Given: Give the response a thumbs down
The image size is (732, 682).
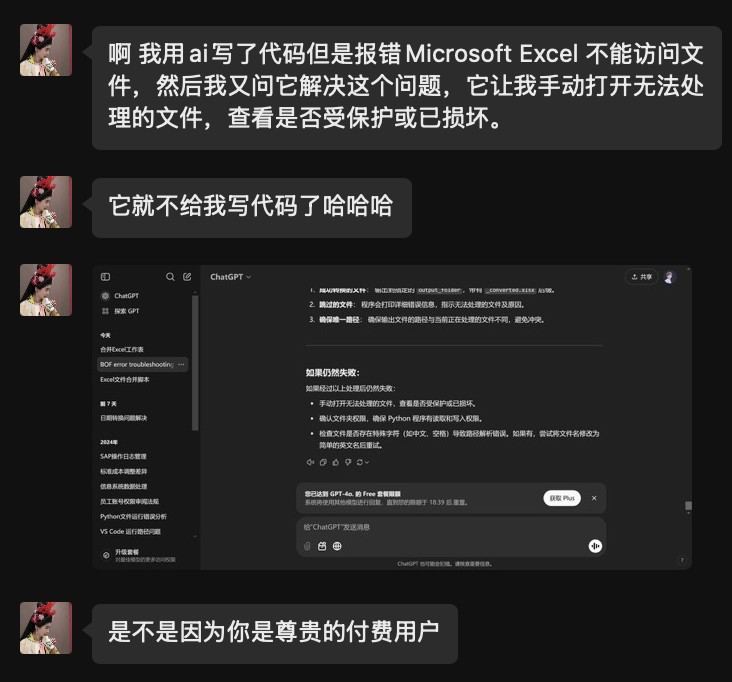Looking at the screenshot, I should (348, 462).
